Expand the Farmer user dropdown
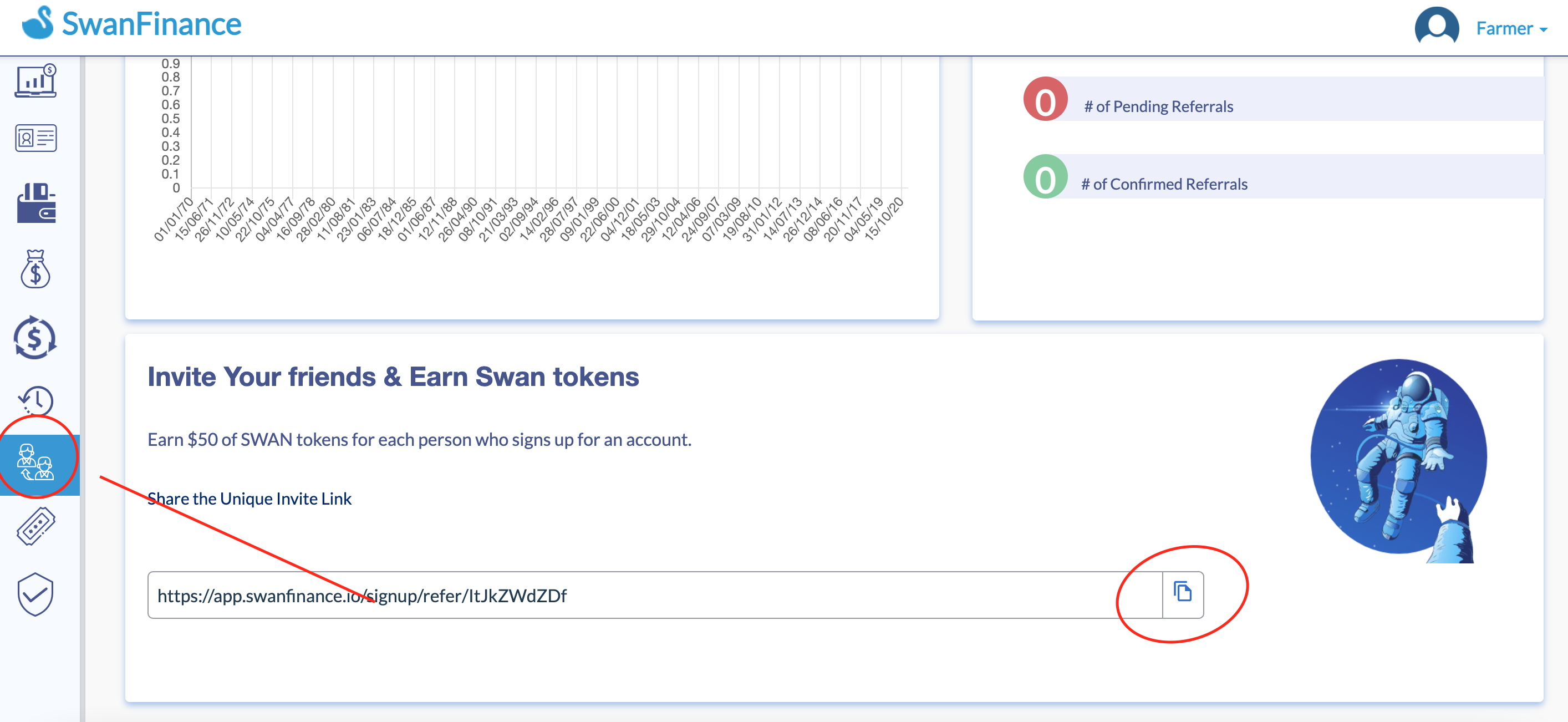This screenshot has width=1568, height=722. (x=1511, y=29)
